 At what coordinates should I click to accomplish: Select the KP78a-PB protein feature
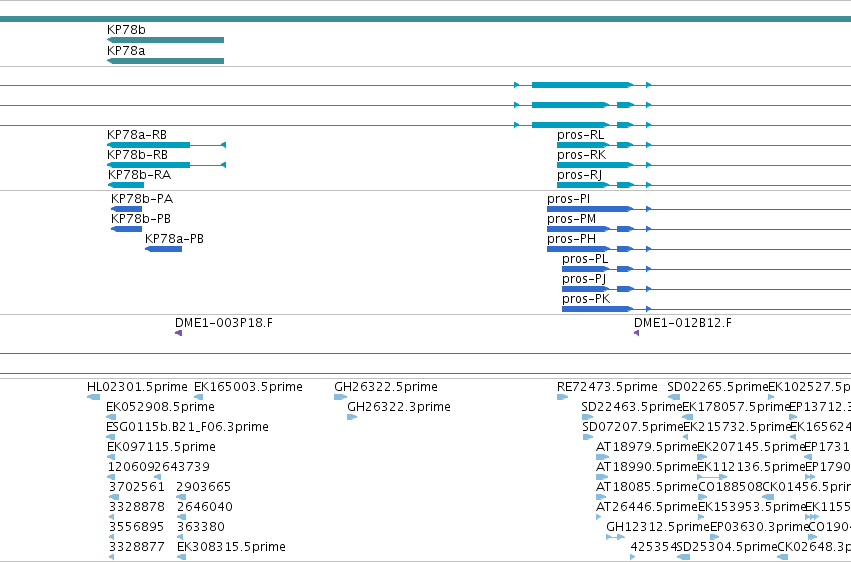click(x=163, y=249)
